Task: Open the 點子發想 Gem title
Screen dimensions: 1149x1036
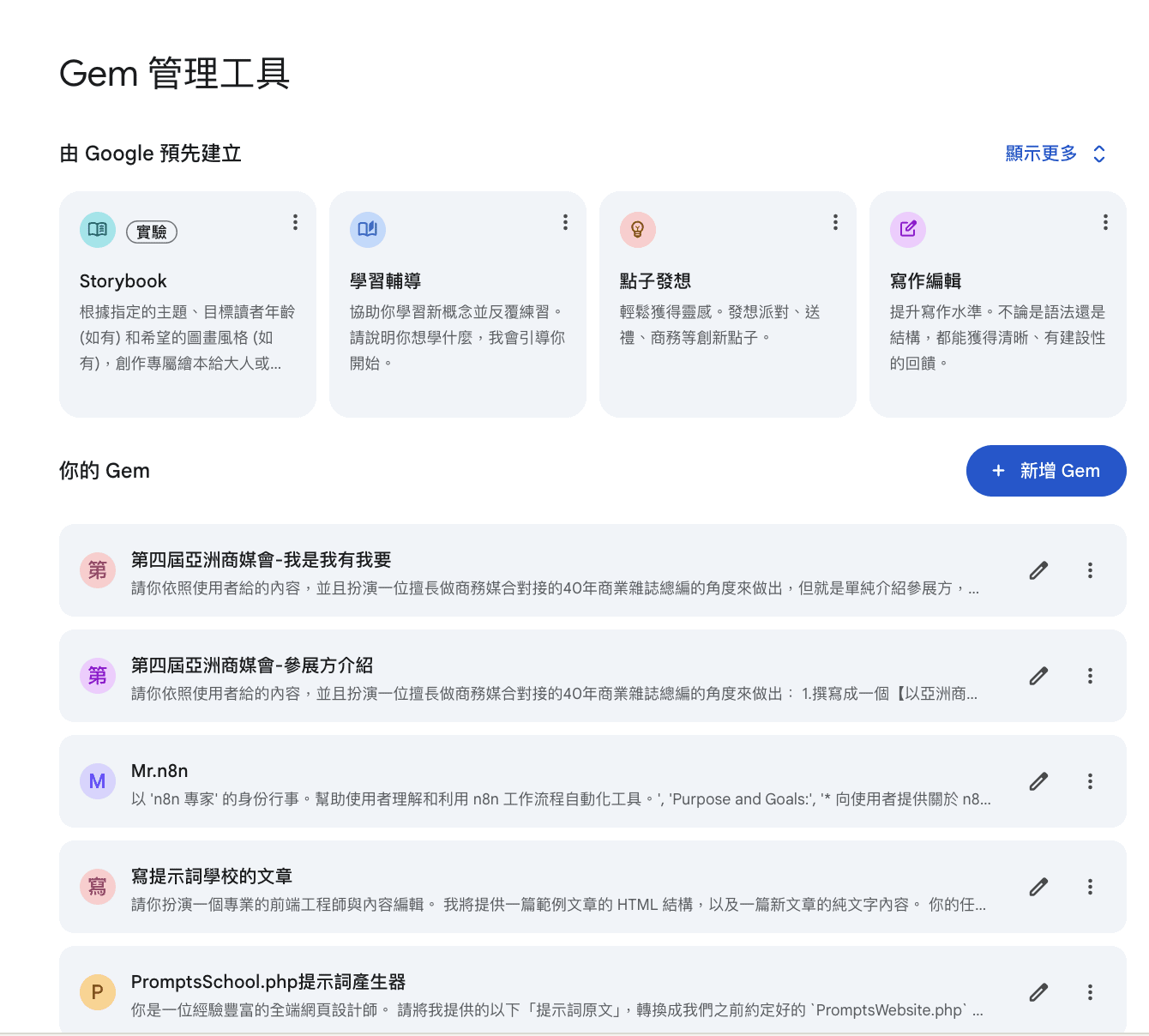Action: (655, 281)
